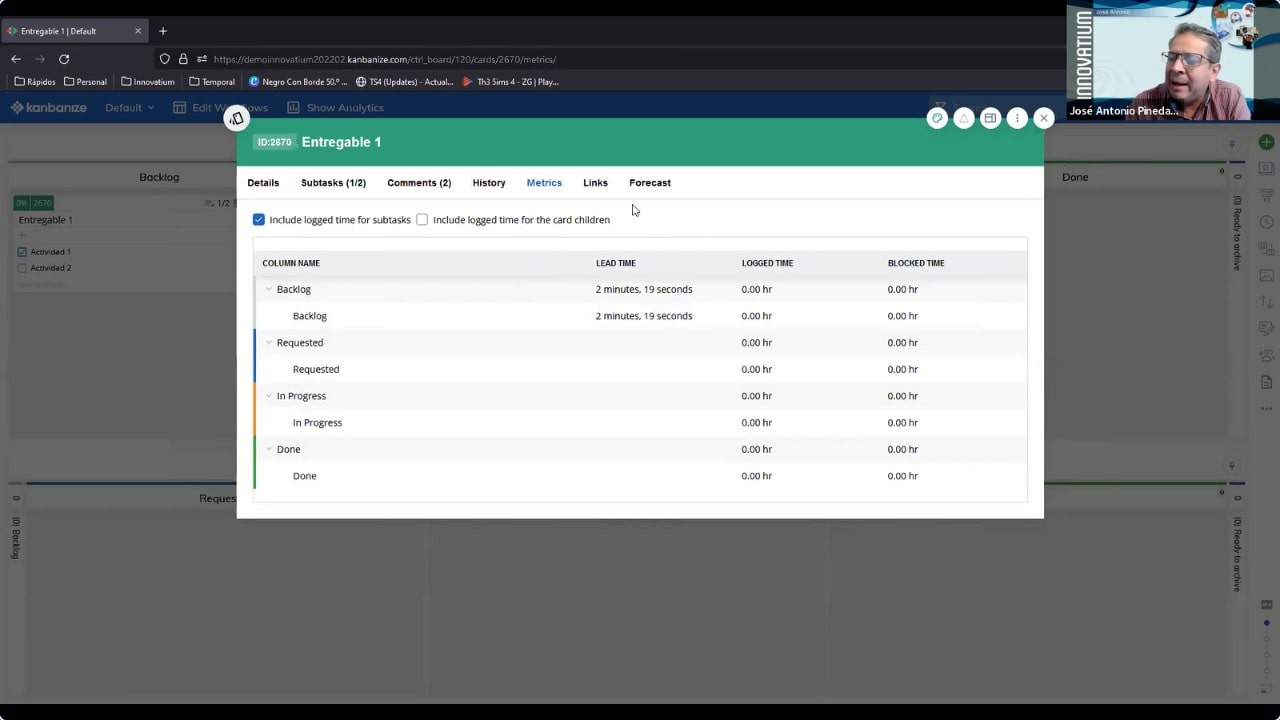
Task: Enable Include logged time for card children
Action: (422, 220)
